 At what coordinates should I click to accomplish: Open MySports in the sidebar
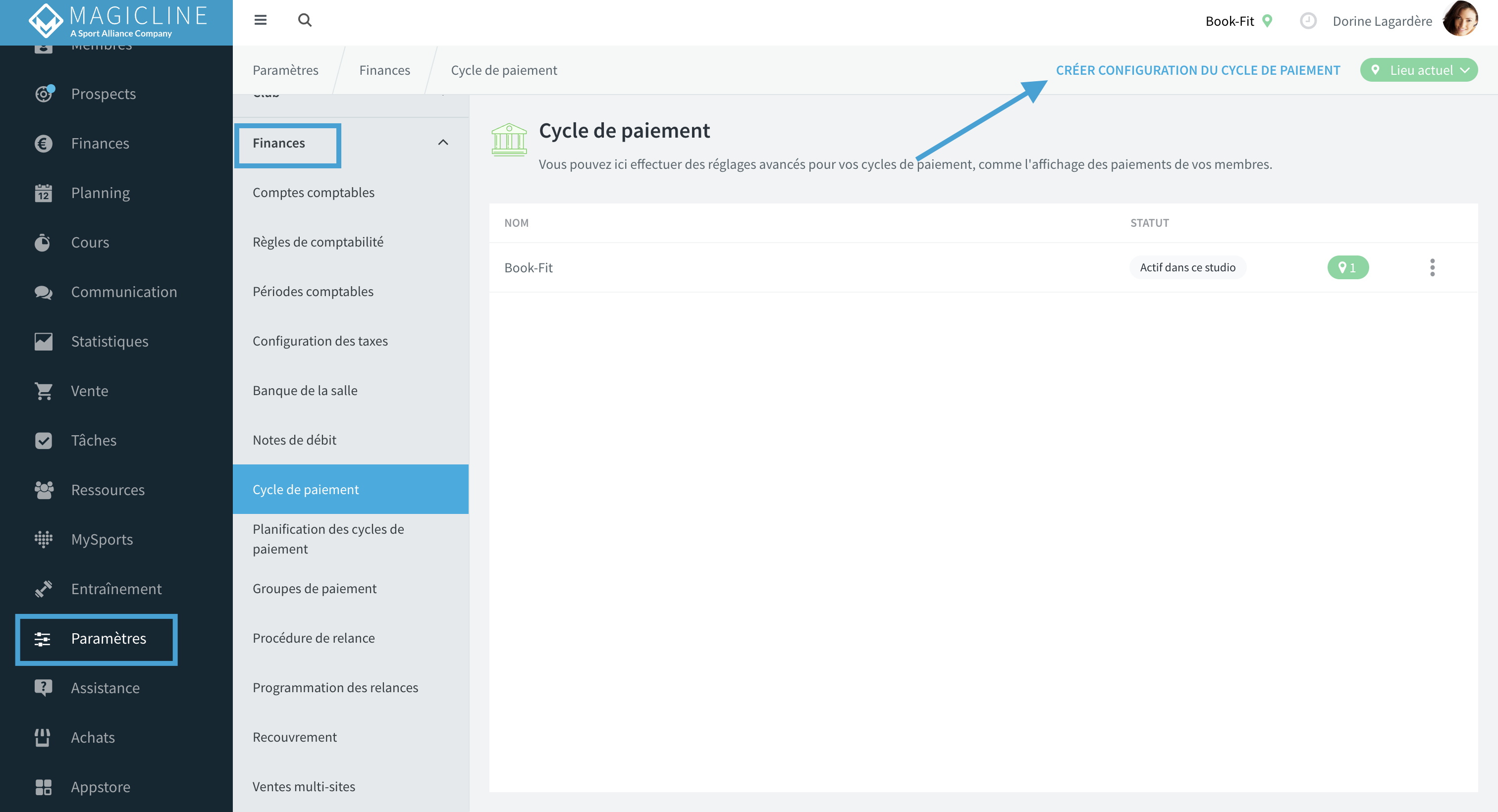coord(102,539)
